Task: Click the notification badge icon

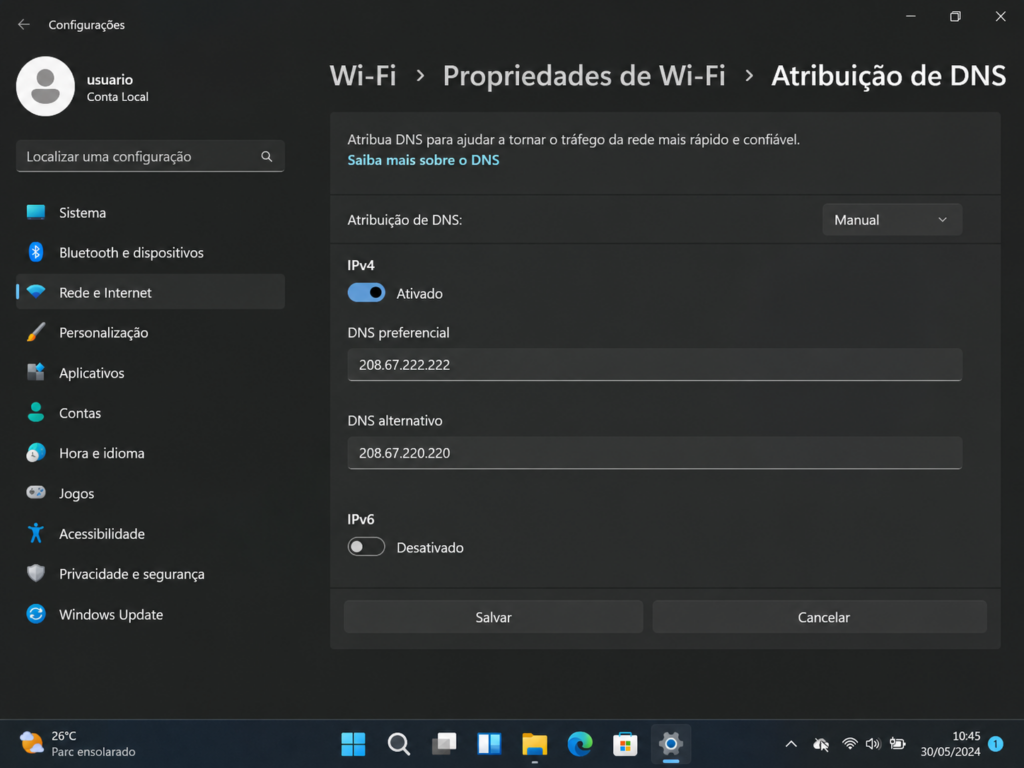Action: 995,744
